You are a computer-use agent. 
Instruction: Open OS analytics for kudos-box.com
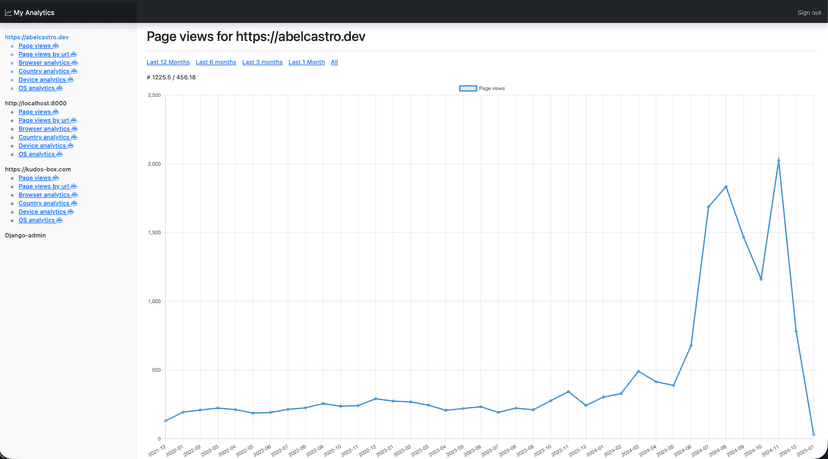[x=36, y=220]
